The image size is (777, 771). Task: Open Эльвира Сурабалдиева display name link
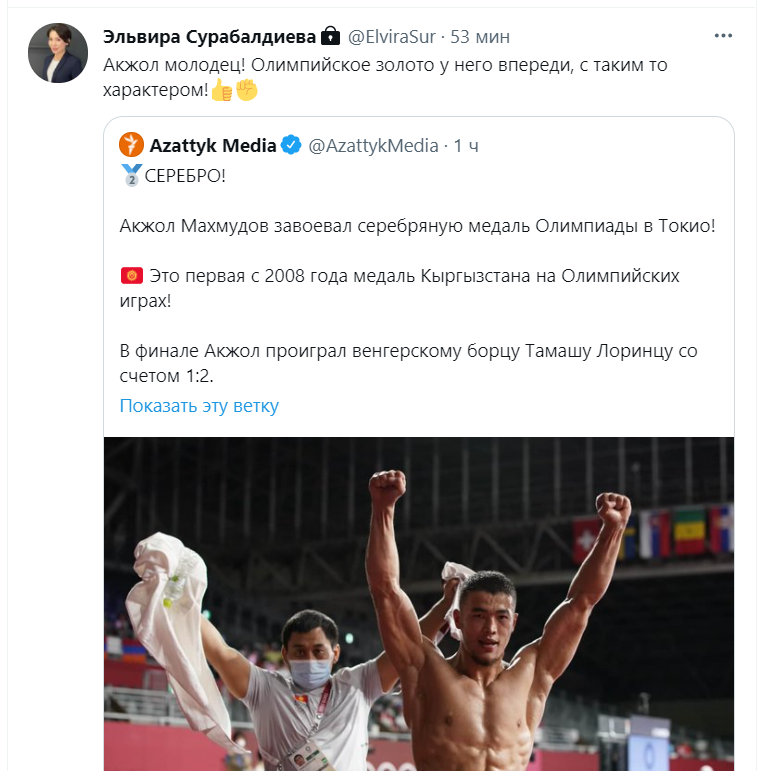point(210,37)
